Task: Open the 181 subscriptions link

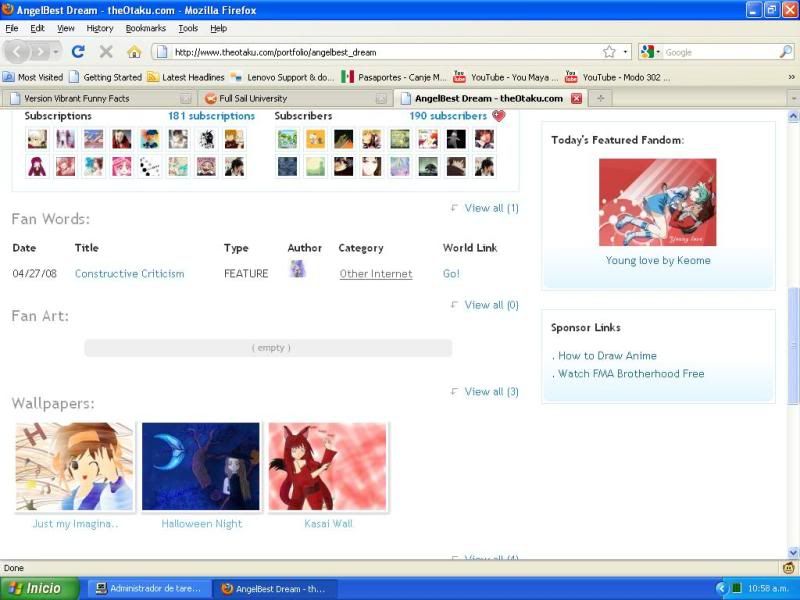Action: click(x=211, y=116)
